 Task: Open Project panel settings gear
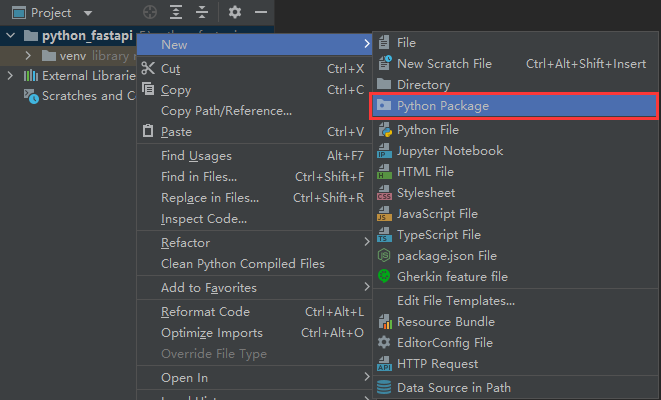235,13
